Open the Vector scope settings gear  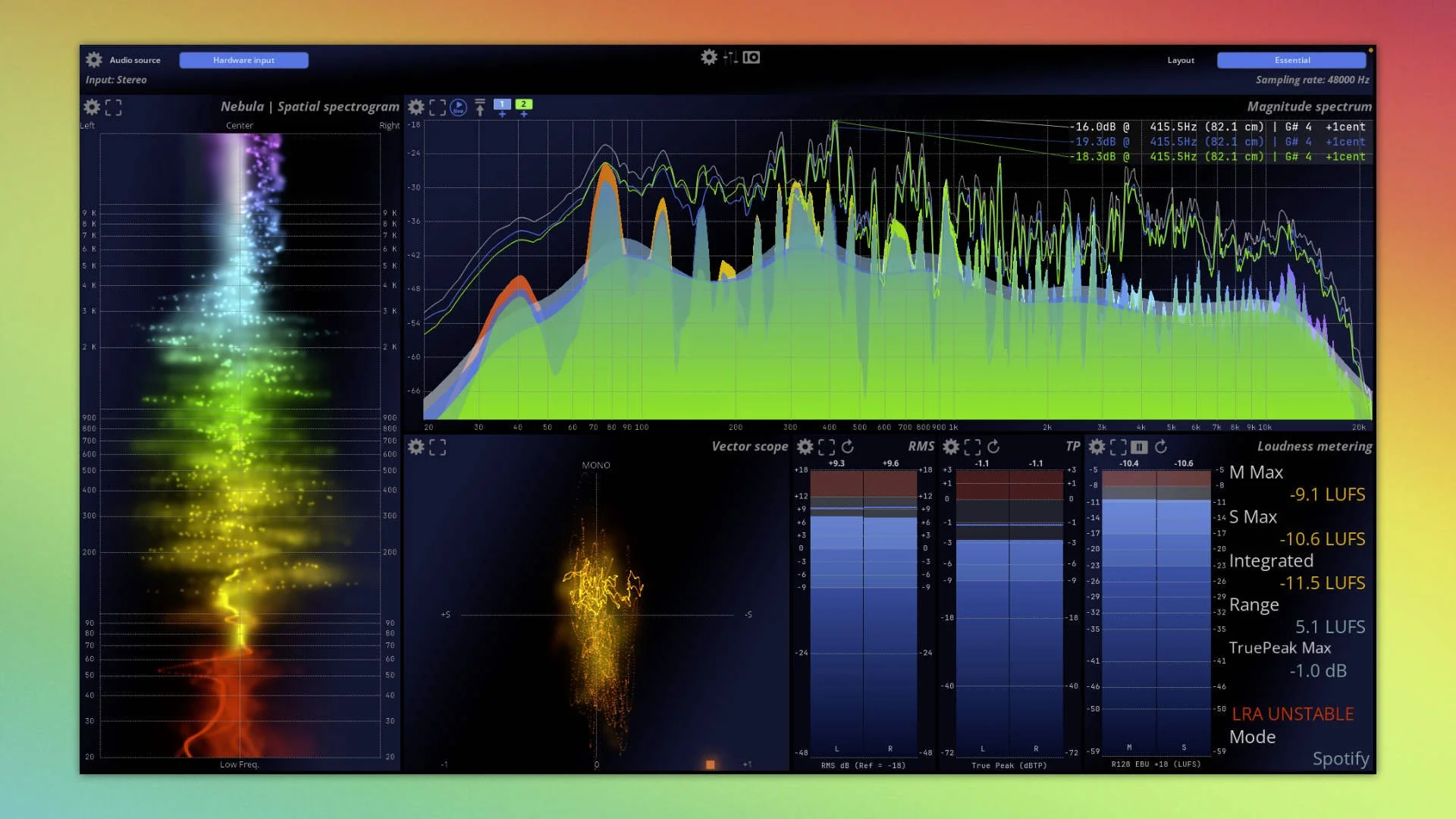point(416,447)
